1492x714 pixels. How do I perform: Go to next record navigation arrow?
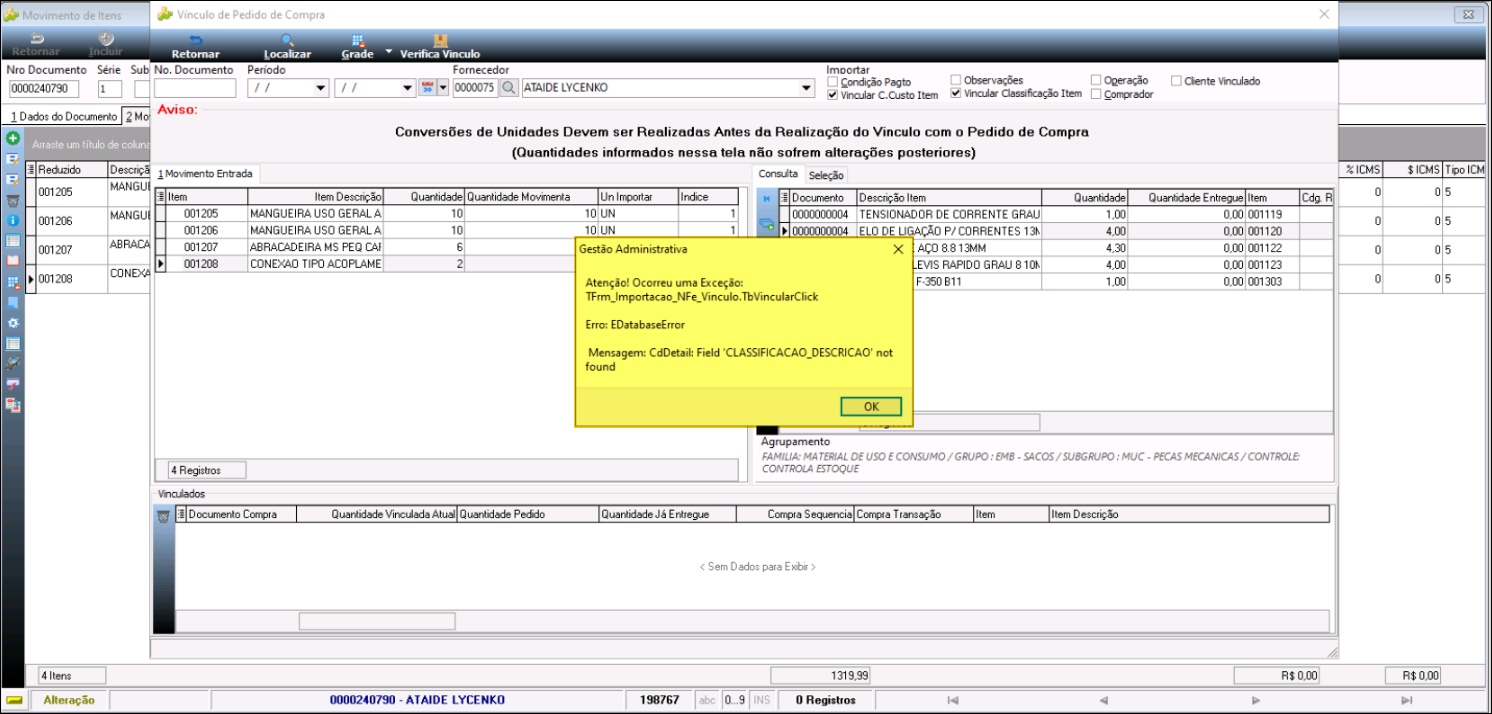tap(1256, 700)
